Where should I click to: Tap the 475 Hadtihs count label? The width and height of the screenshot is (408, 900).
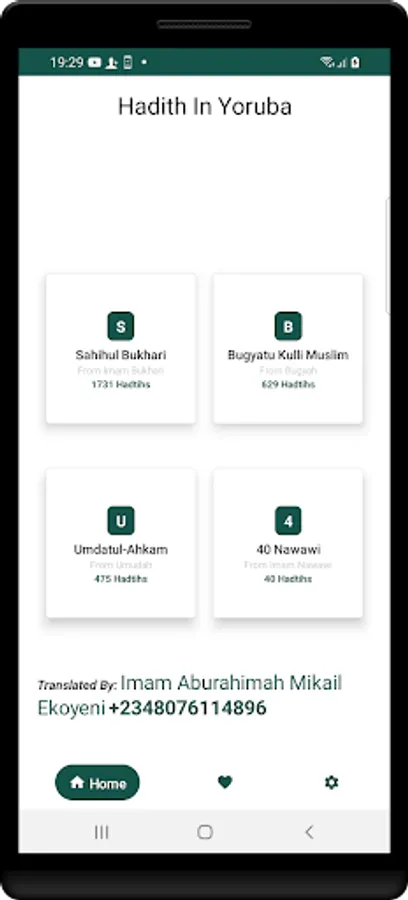121,579
